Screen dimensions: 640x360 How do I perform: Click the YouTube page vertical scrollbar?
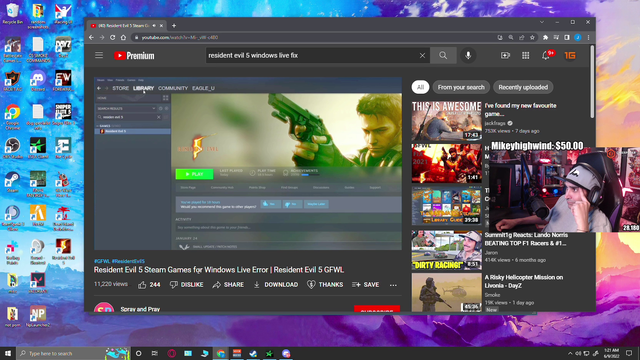tap(592, 82)
